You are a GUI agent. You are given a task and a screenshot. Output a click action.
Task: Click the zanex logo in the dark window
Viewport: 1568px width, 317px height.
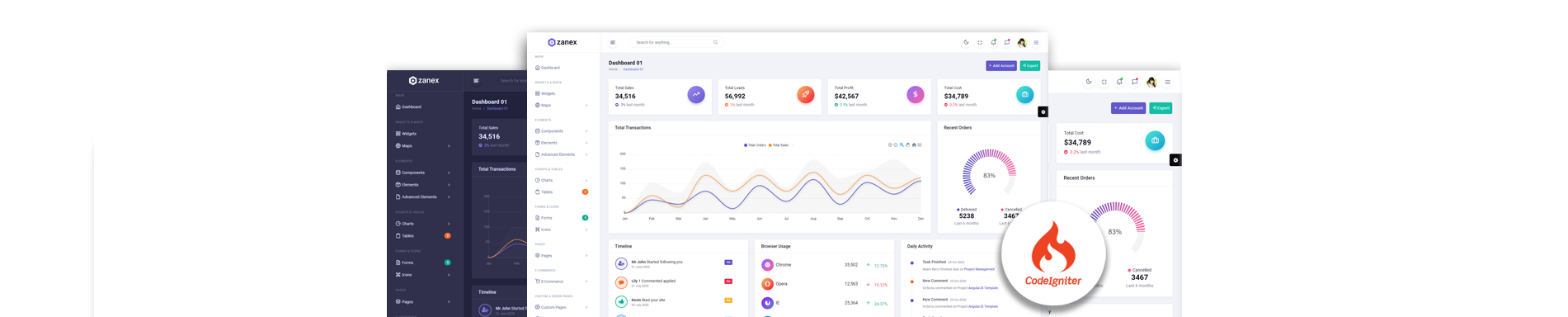424,80
